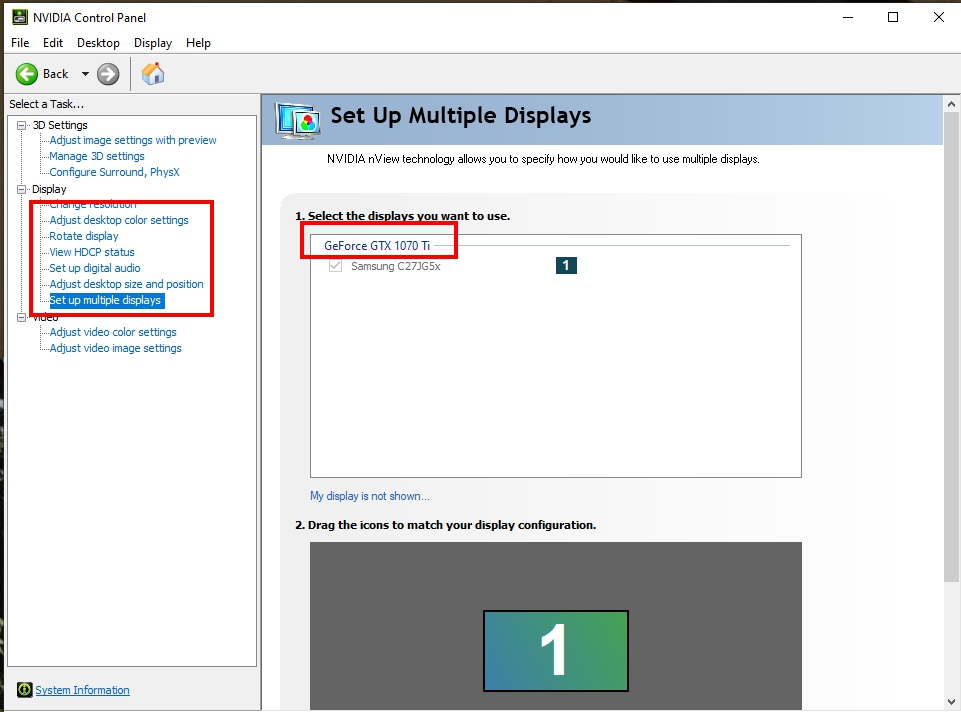Select Adjust desktop color settings
Screen dimensions: 961x712
click(x=119, y=220)
